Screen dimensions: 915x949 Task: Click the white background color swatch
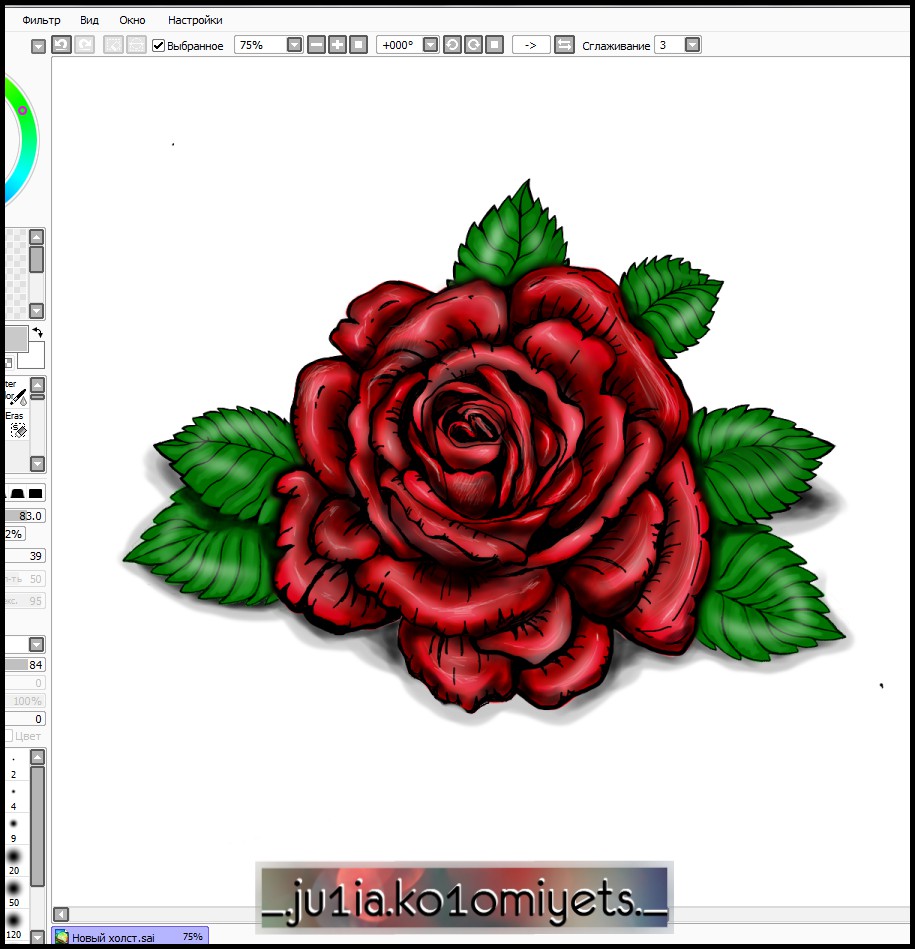pyautogui.click(x=31, y=356)
